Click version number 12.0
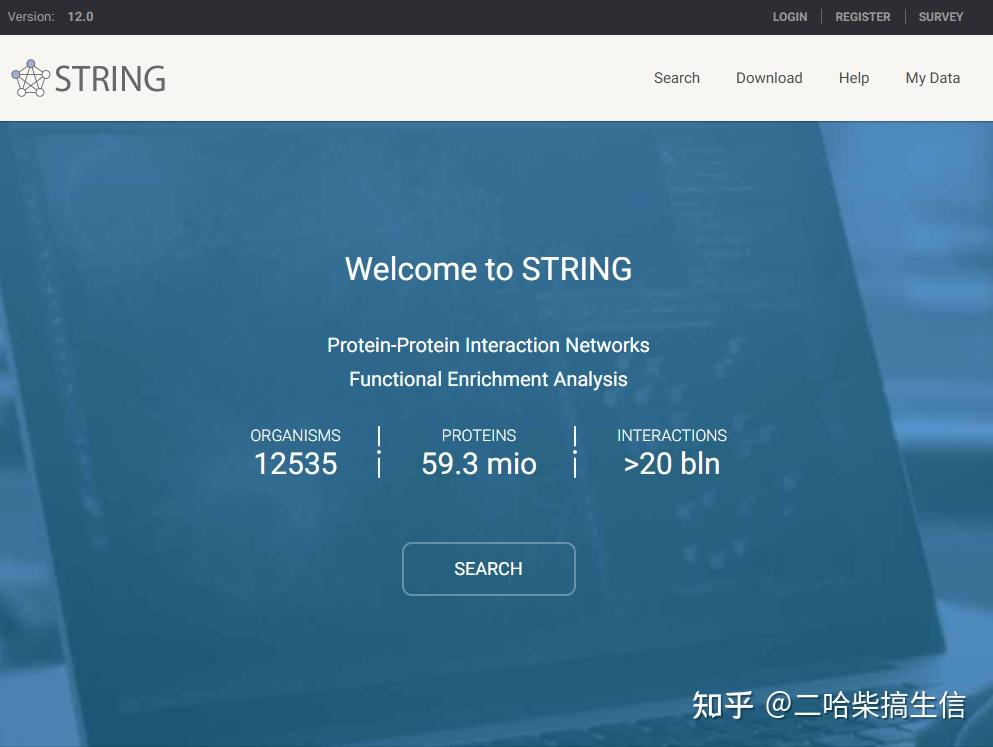The image size is (993, 747). point(80,17)
